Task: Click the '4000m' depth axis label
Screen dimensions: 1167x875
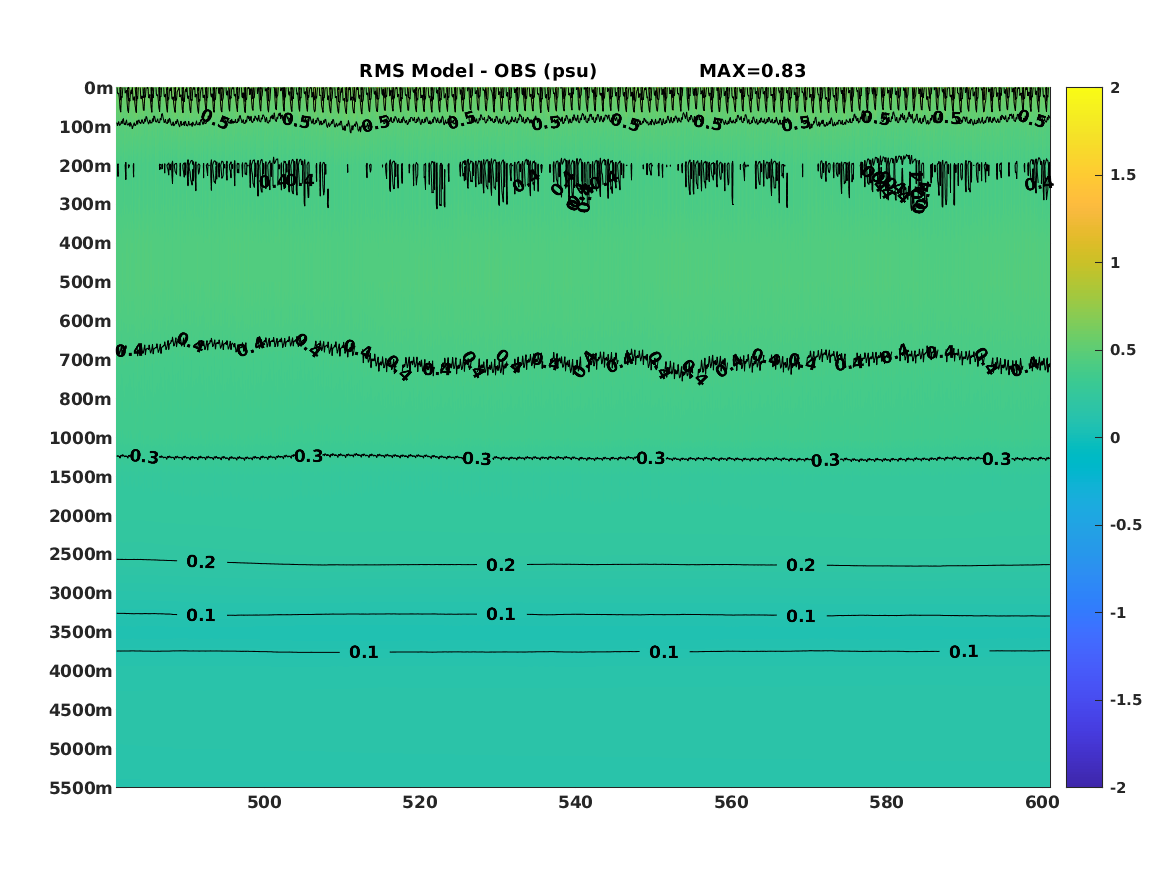Action: (x=81, y=671)
